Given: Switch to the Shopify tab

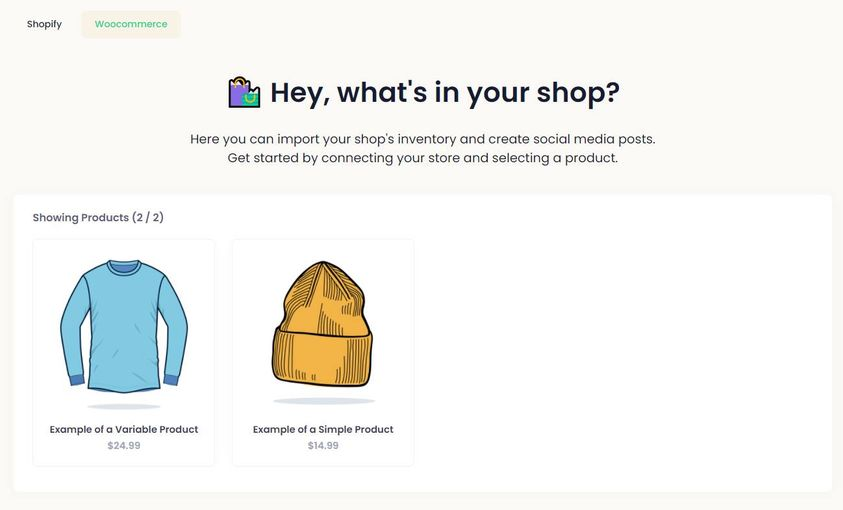Looking at the screenshot, I should (44, 24).
